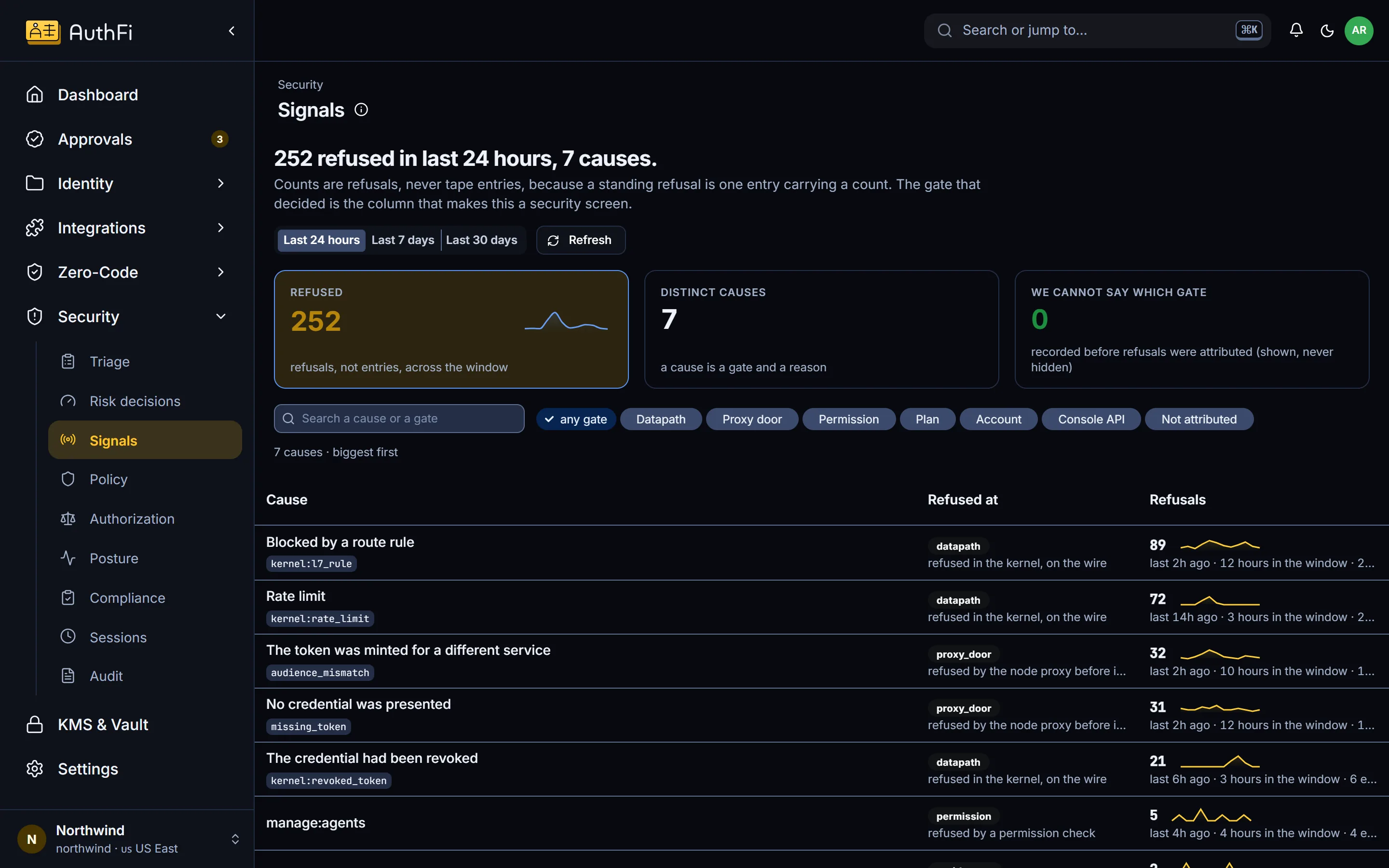Go to Risk decisions

point(145,401)
